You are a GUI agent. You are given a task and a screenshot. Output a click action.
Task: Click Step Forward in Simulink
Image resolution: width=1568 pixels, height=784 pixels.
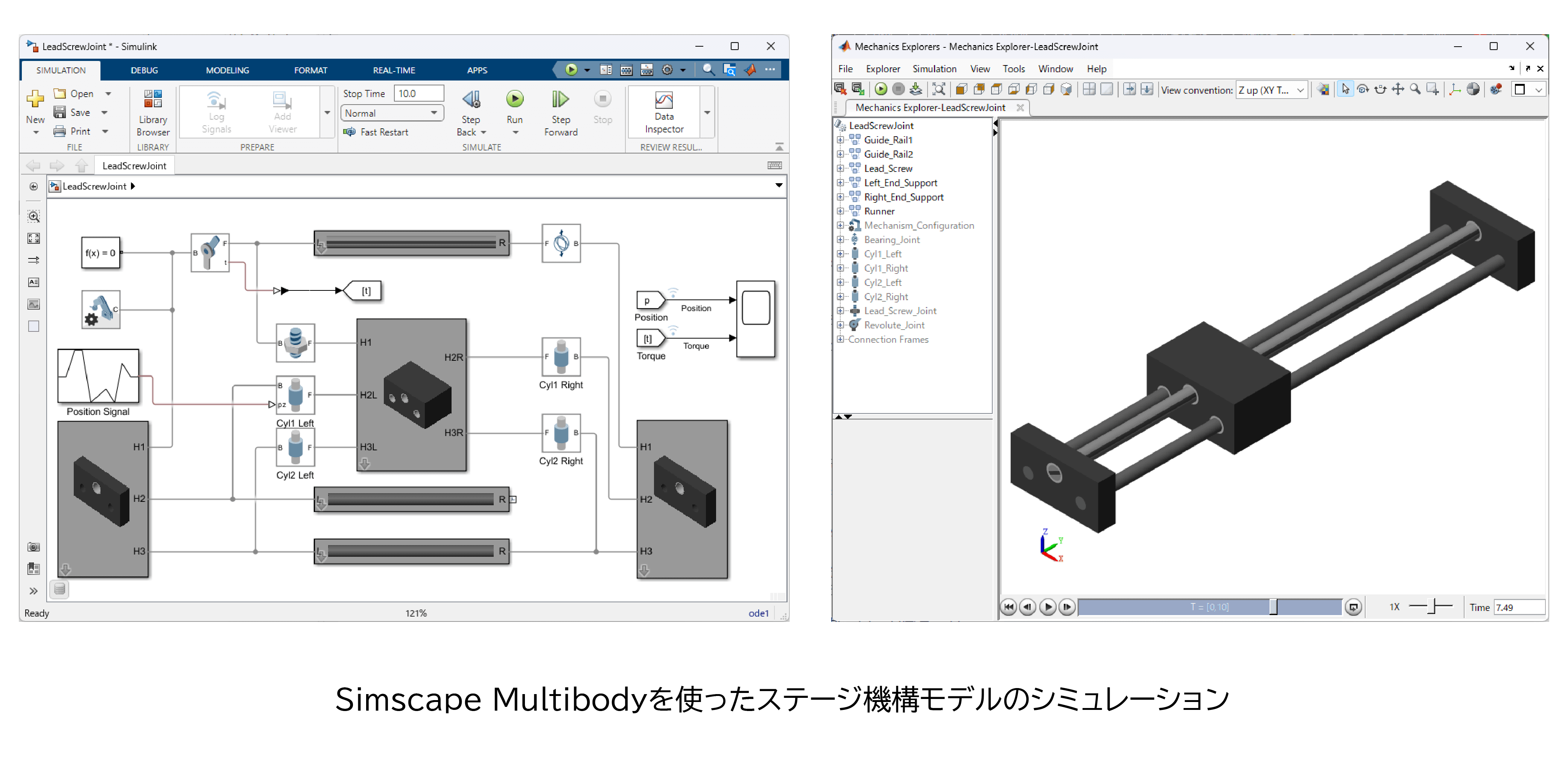tap(561, 112)
